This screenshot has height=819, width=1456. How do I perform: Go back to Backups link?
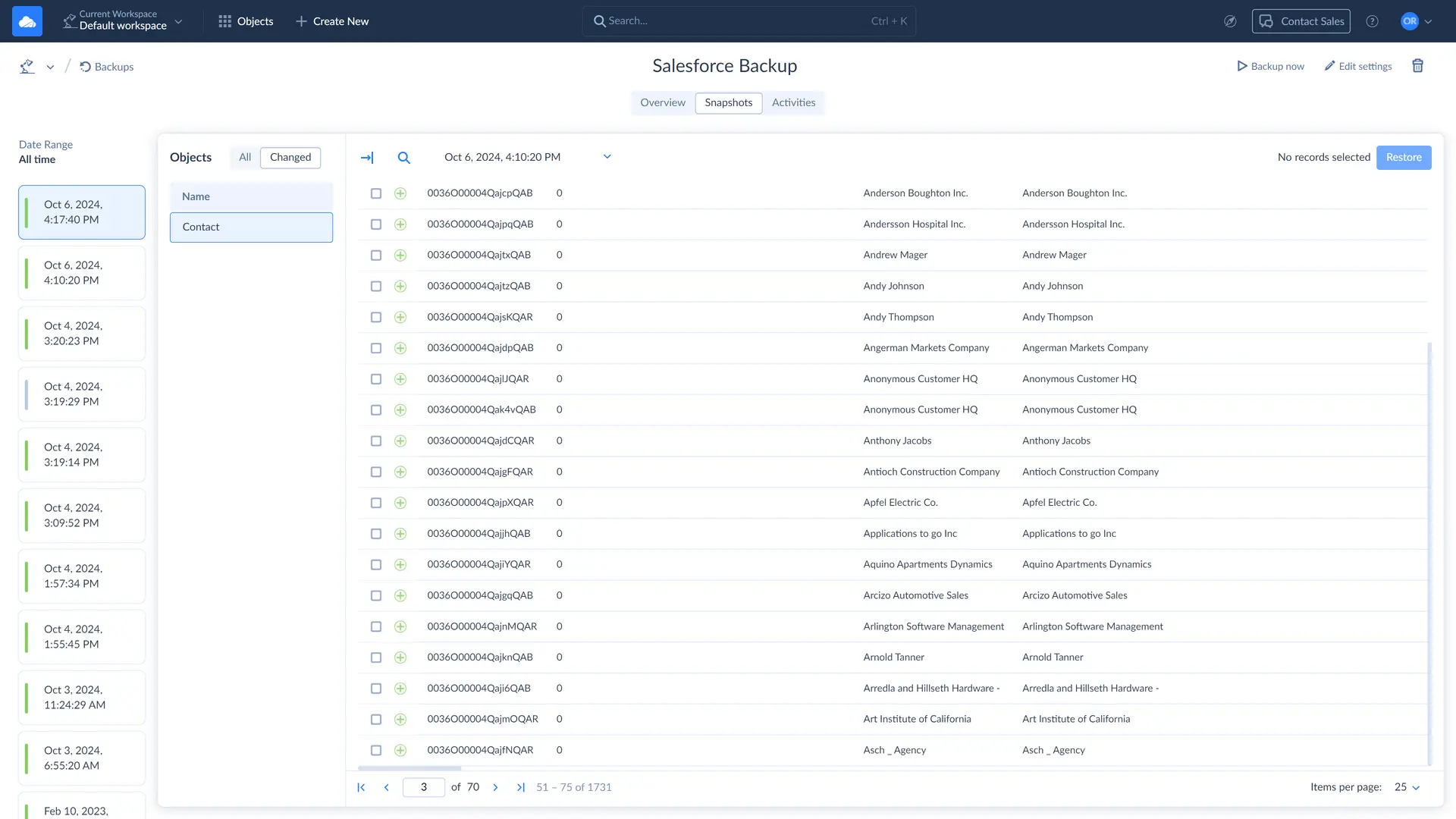[106, 67]
